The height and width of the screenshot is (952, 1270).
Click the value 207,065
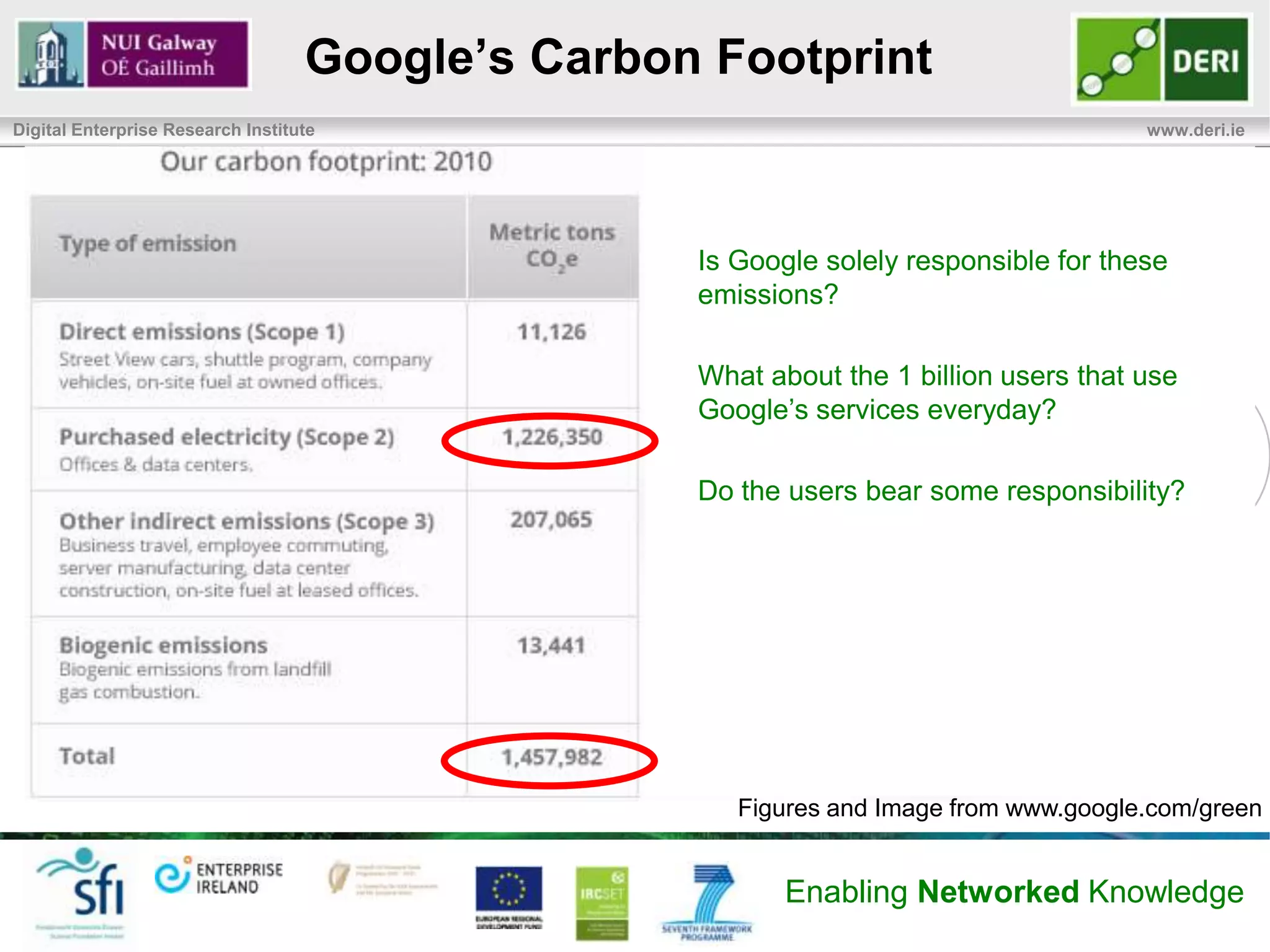coord(551,520)
